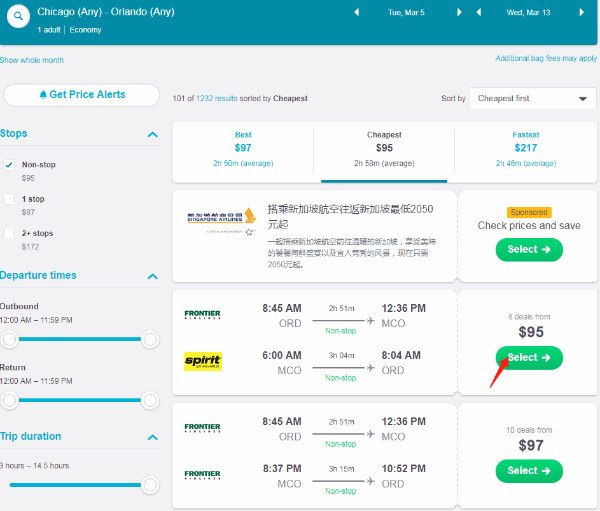Click the Tue, Mar 5 departure date
Viewport: 600px width, 511px height.
[406, 13]
